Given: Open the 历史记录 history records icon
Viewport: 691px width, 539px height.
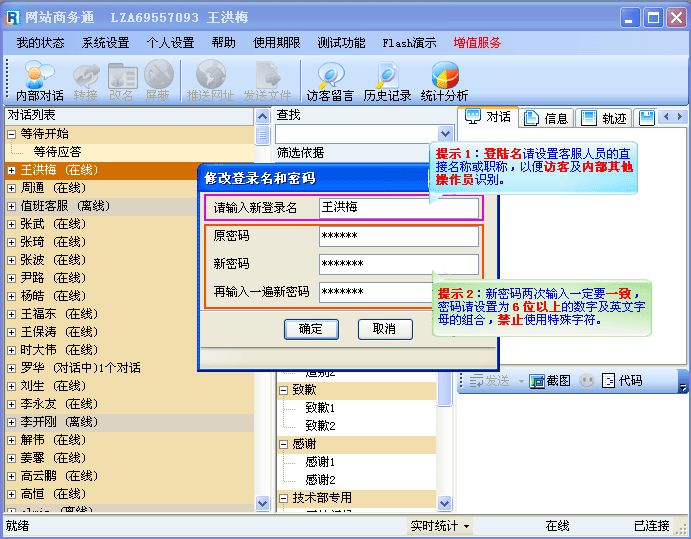Looking at the screenshot, I should coord(387,80).
